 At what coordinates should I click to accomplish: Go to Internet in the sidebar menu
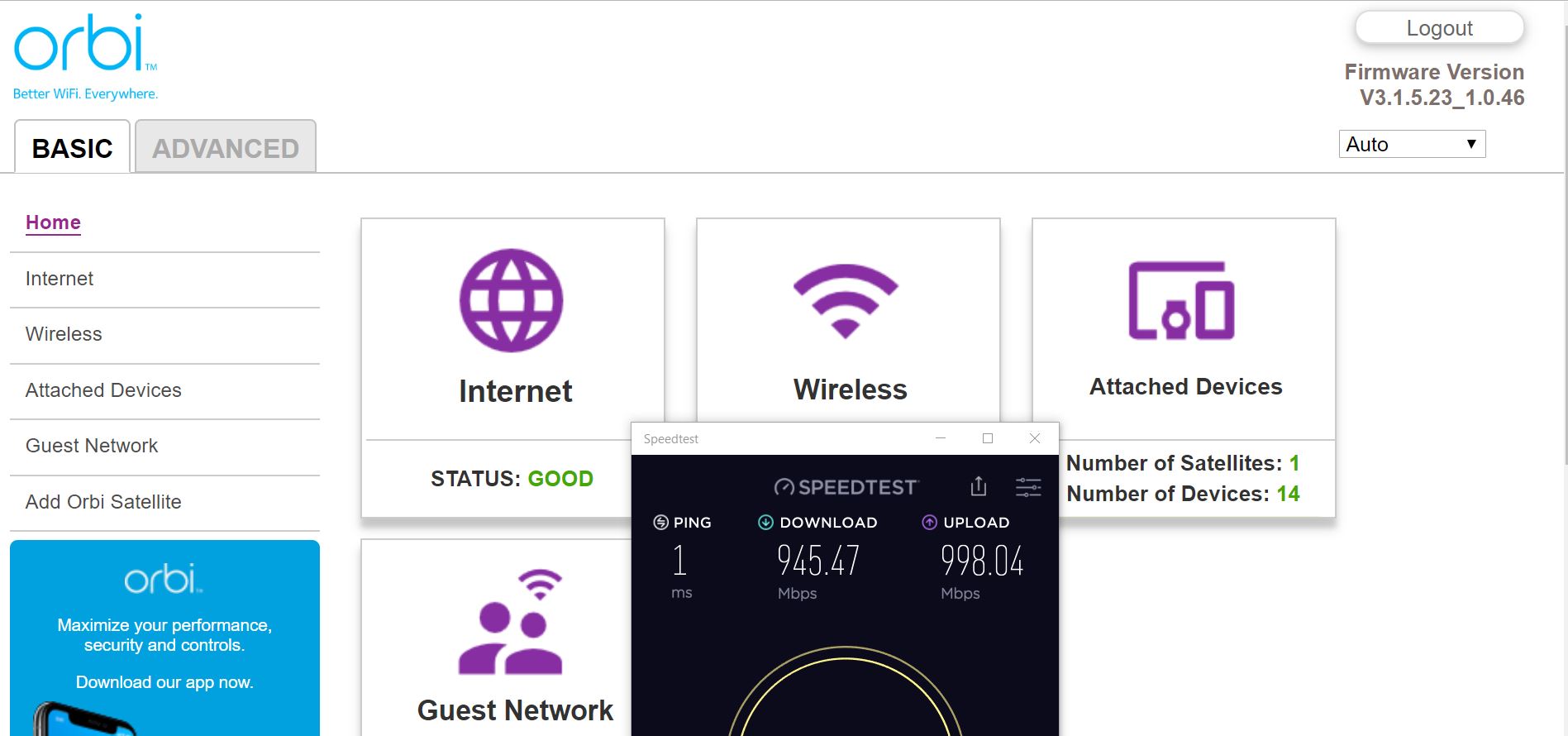pyautogui.click(x=60, y=279)
